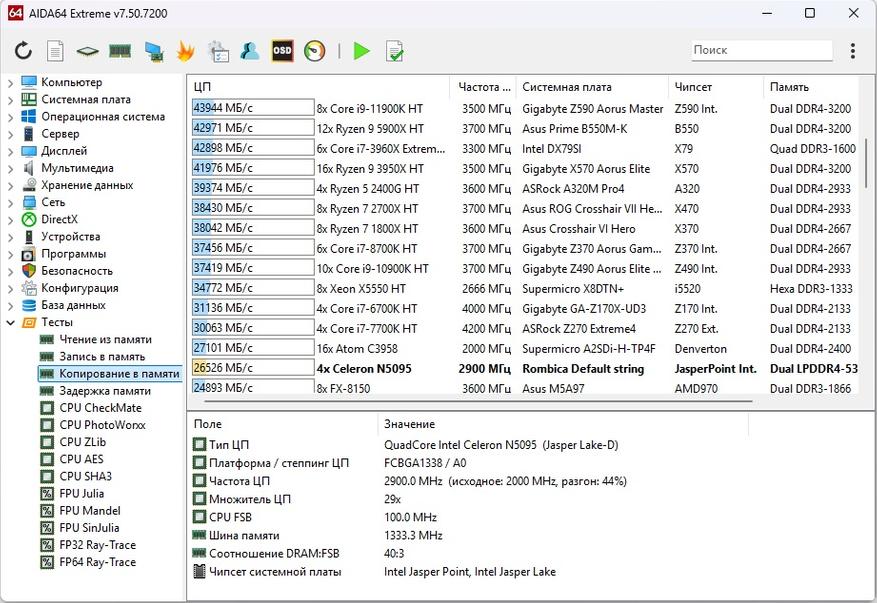Click the gauge benchmark toolbar icon
This screenshot has width=877, height=603.
[314, 51]
